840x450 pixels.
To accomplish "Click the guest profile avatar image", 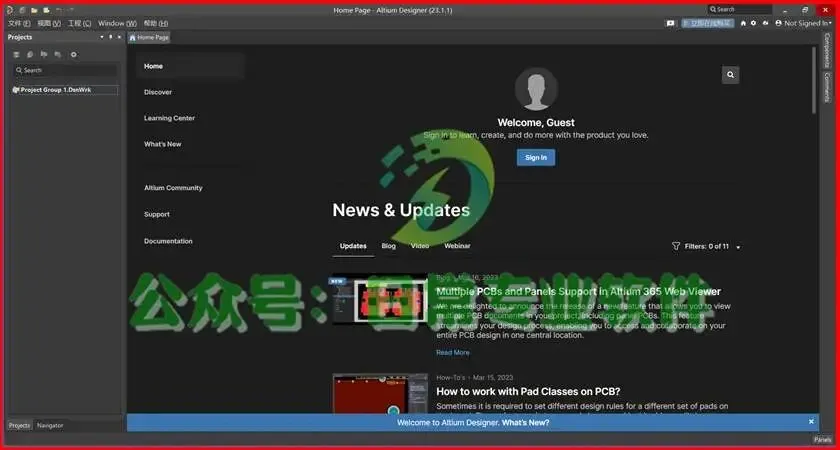I will 536,89.
